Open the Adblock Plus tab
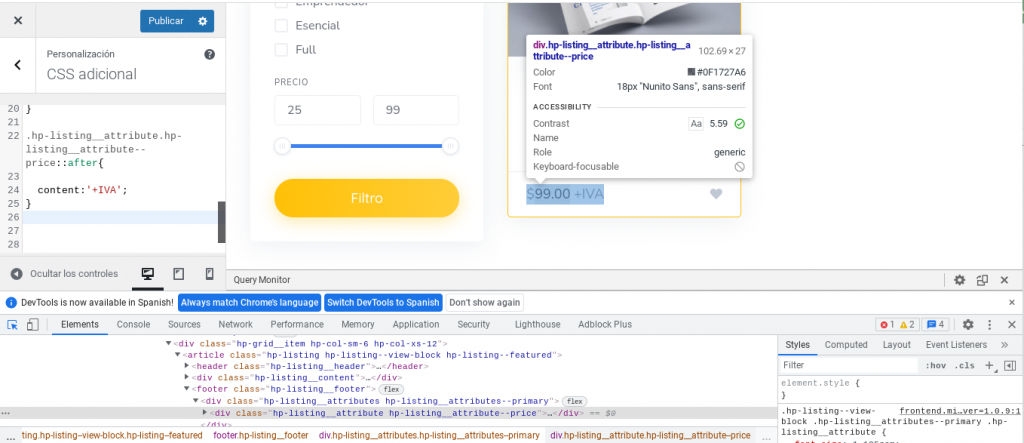This screenshot has width=1024, height=443. (605, 325)
